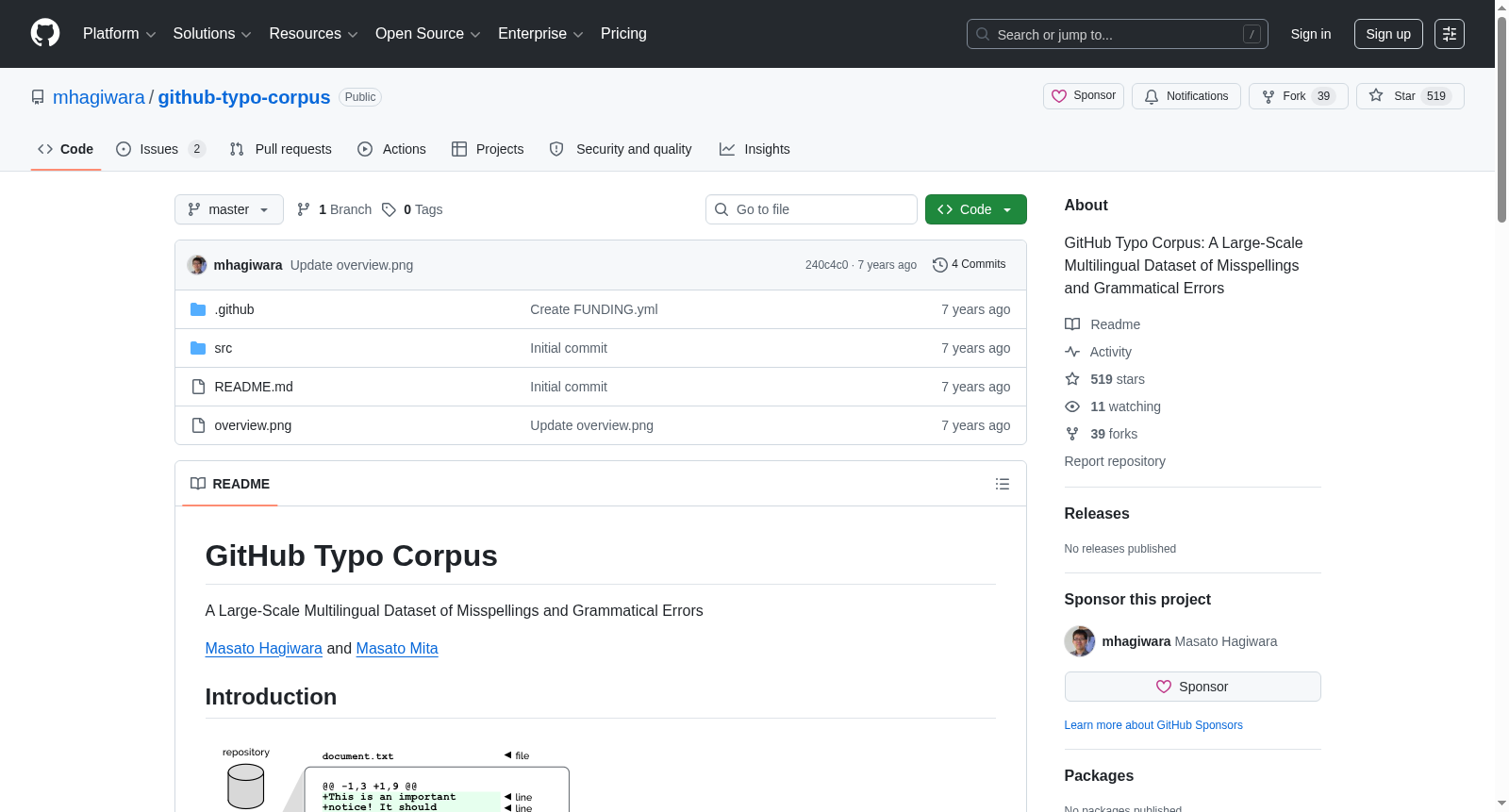Click the Sign in link
This screenshot has width=1509, height=812.
pos(1311,34)
